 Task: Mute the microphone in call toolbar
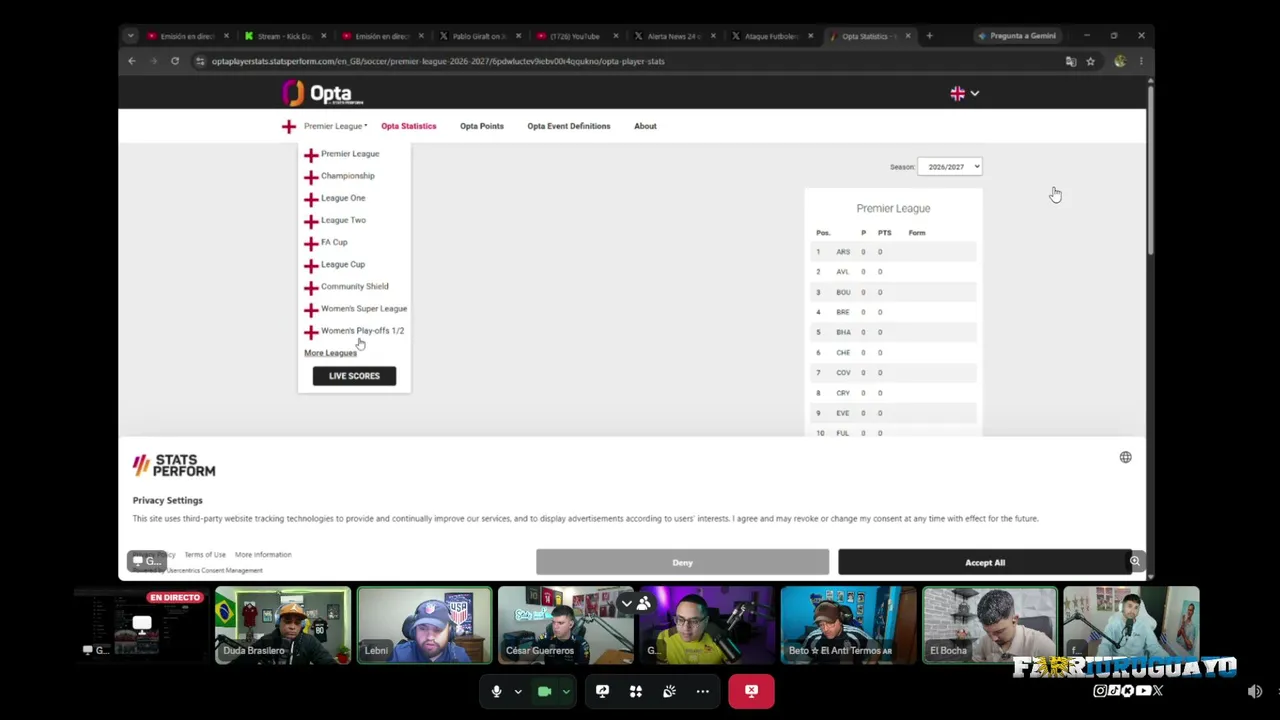(x=496, y=691)
